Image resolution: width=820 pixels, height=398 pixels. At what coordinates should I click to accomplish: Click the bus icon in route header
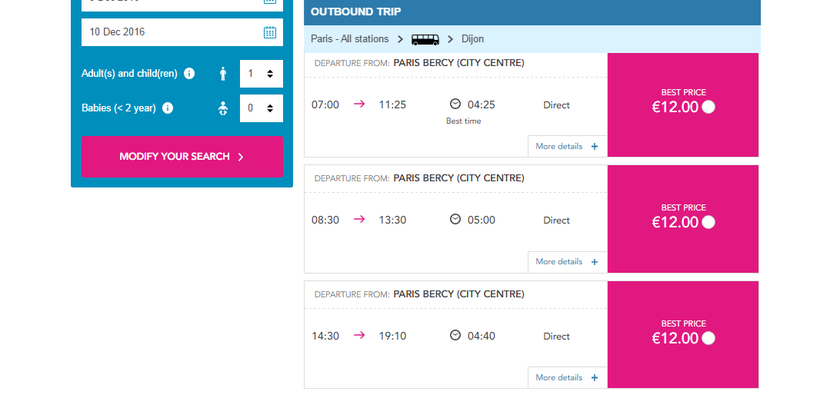click(x=425, y=39)
